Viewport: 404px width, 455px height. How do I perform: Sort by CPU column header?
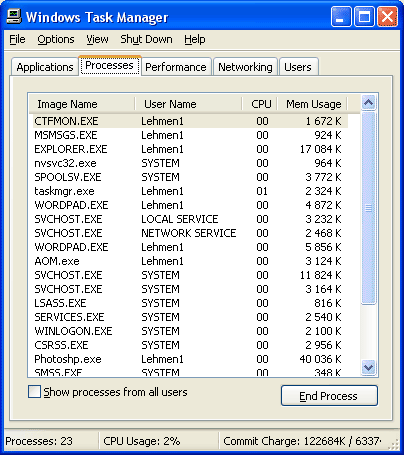coord(260,104)
